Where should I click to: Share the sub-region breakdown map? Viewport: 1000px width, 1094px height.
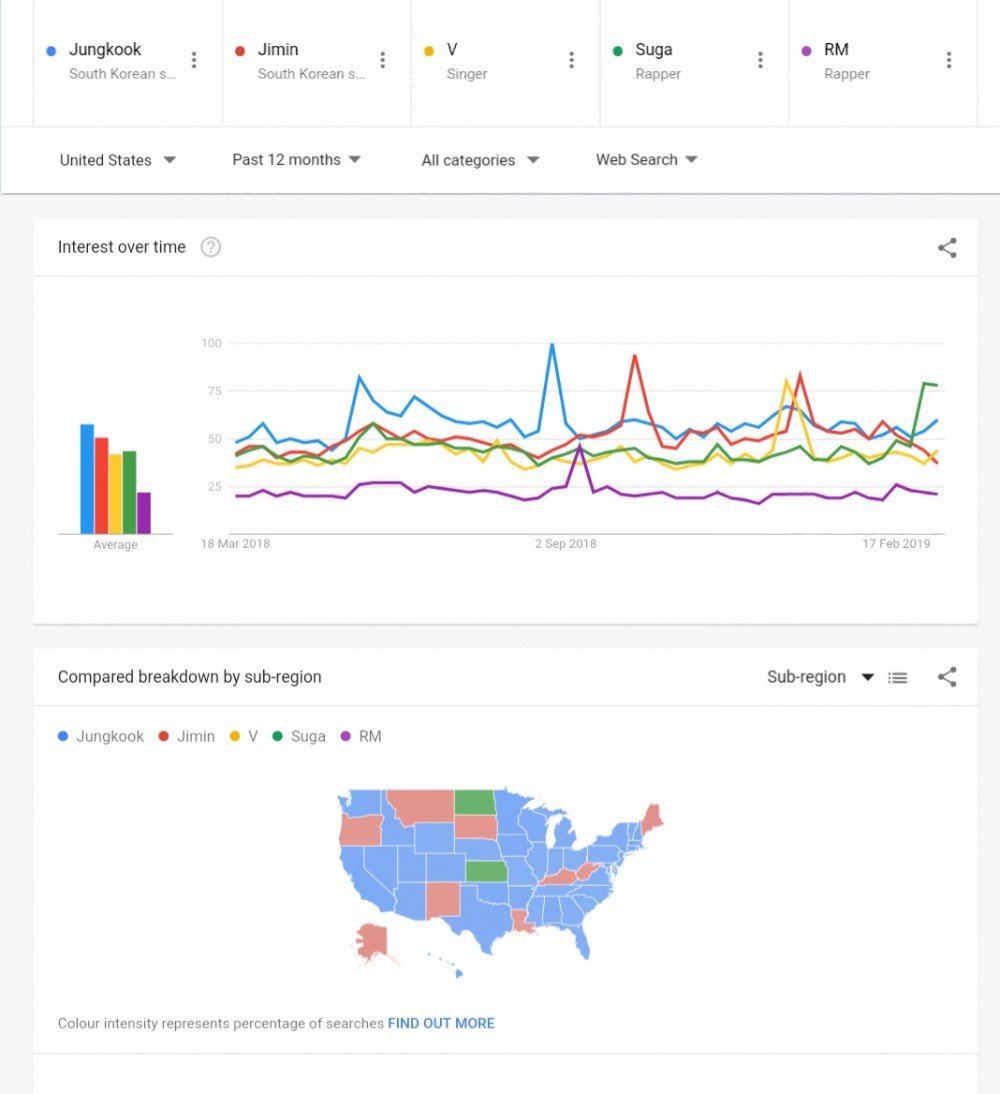(x=947, y=677)
